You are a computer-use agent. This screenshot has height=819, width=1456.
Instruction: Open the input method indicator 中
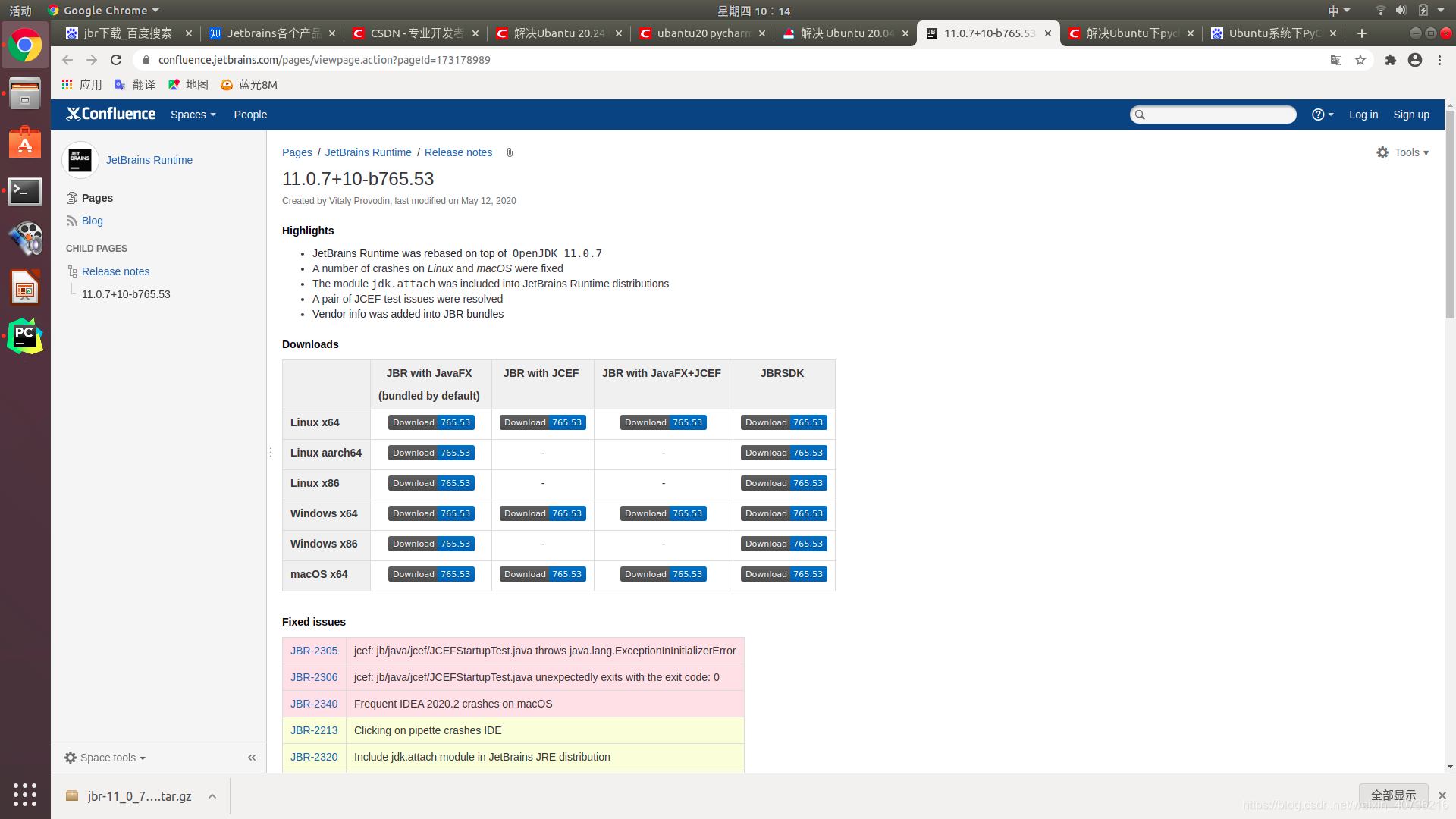coord(1338,11)
